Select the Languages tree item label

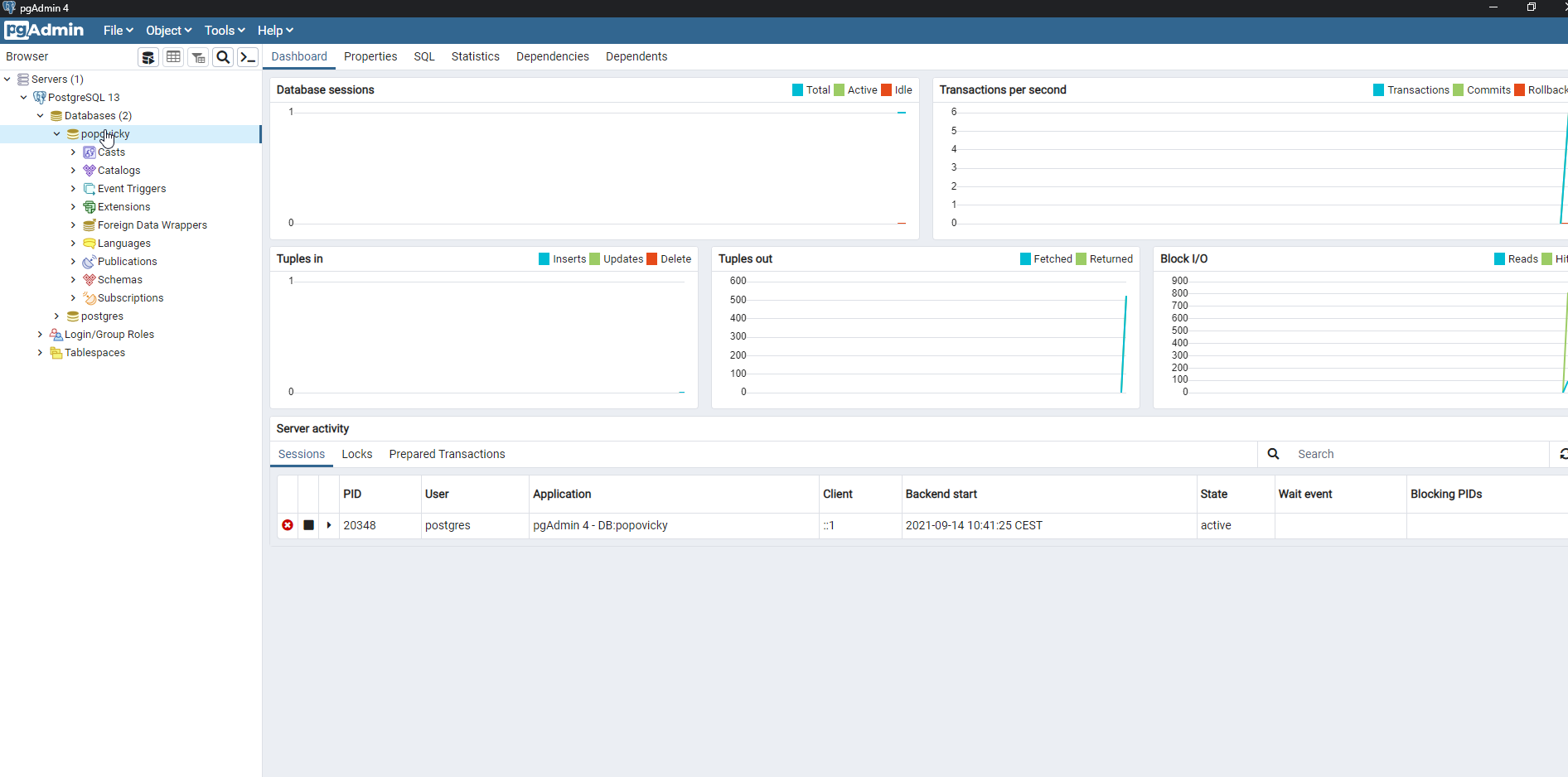tap(124, 244)
